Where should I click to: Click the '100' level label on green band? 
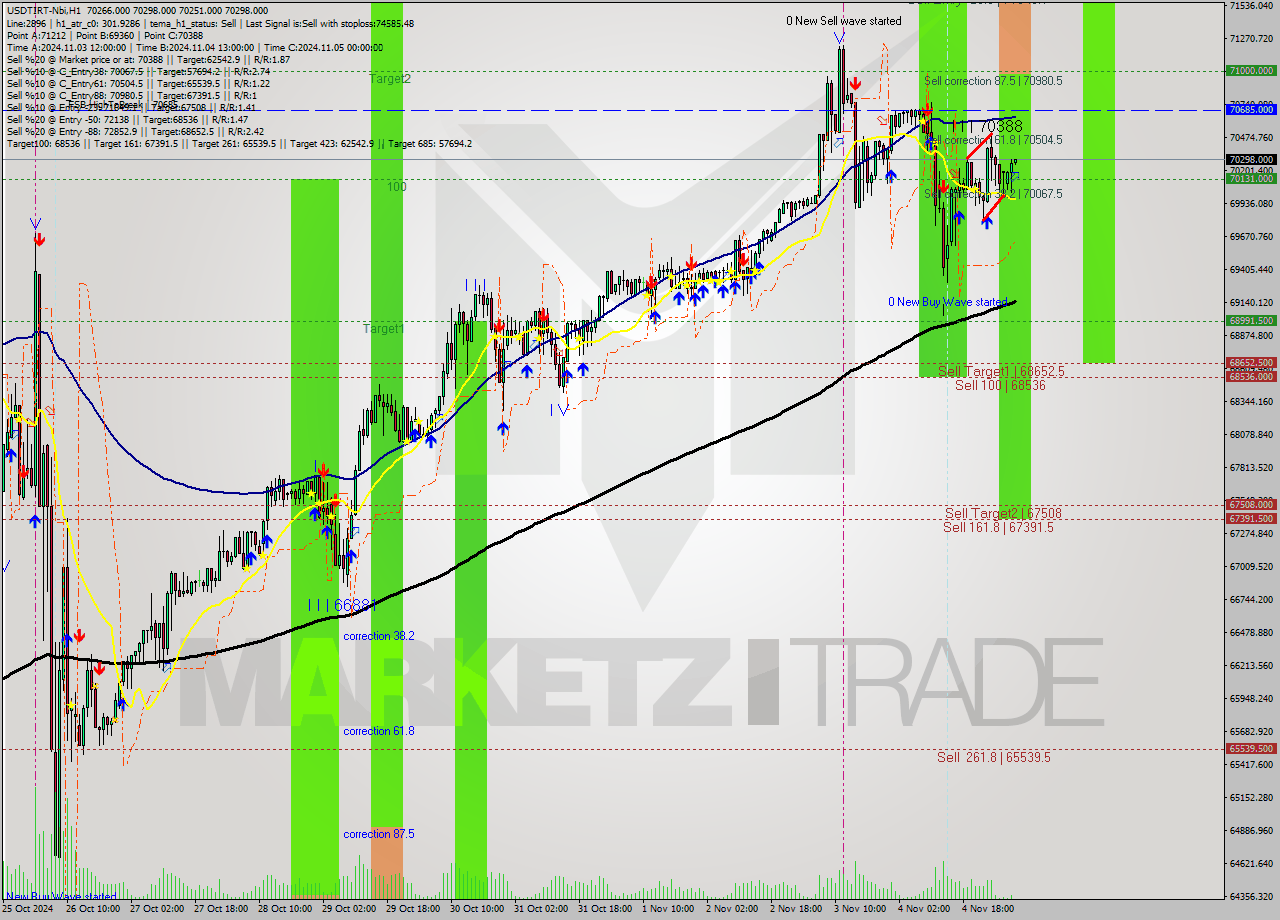coord(397,186)
